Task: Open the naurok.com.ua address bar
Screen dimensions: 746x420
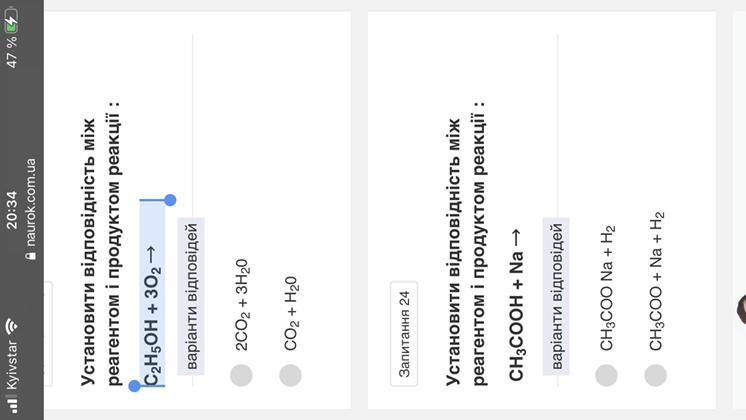Action: pyautogui.click(x=30, y=209)
